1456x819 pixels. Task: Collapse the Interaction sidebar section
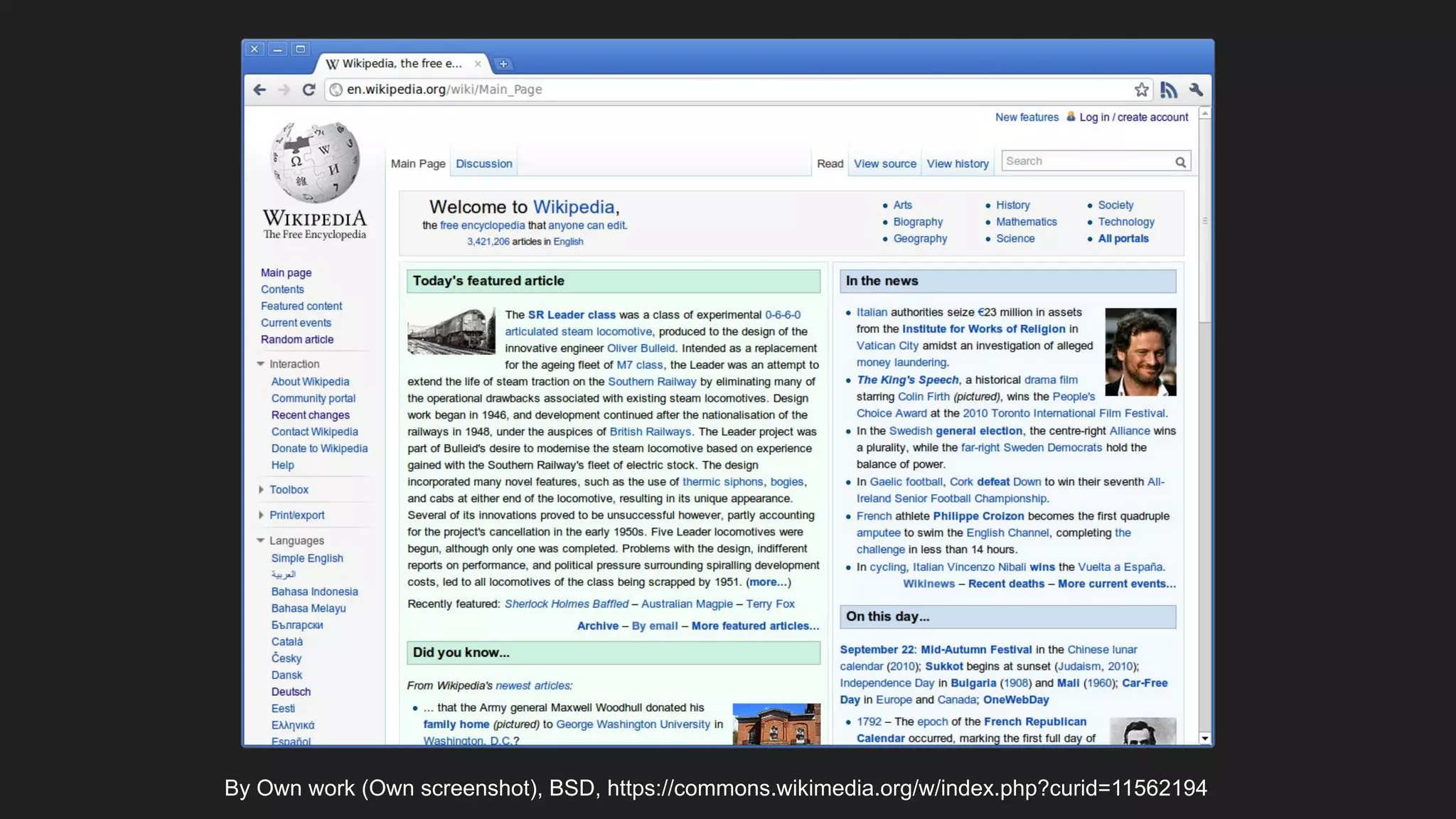(x=260, y=364)
